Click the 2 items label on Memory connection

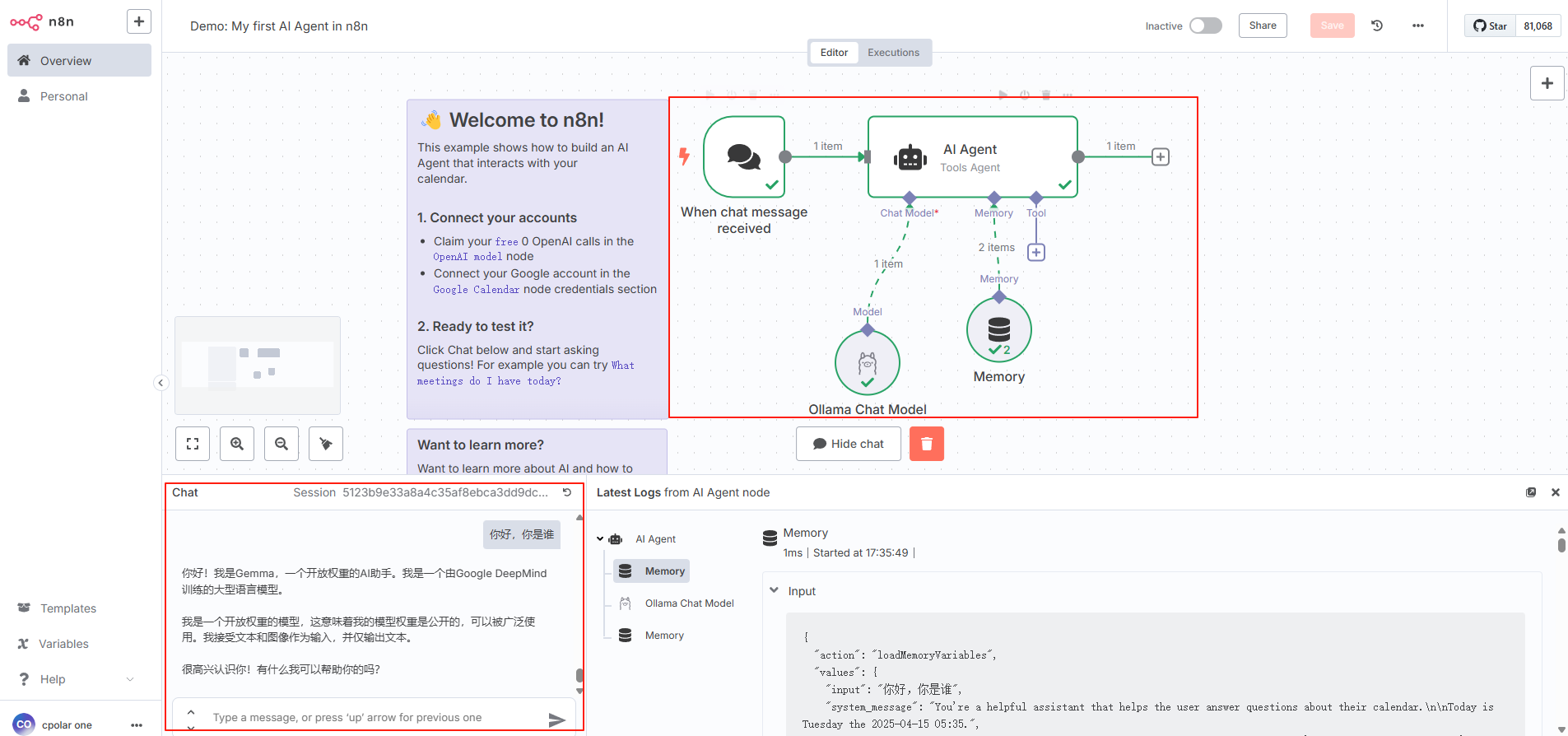(x=997, y=247)
